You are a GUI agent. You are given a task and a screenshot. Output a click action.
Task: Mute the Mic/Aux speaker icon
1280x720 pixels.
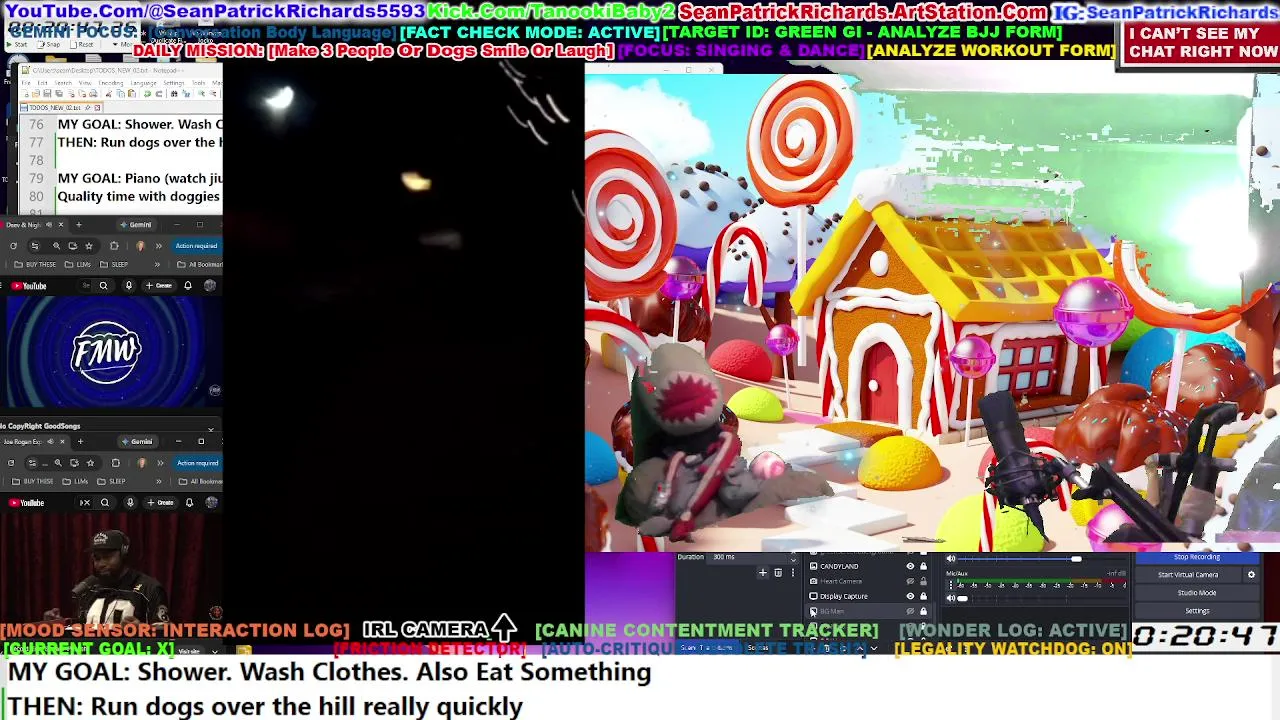951,598
